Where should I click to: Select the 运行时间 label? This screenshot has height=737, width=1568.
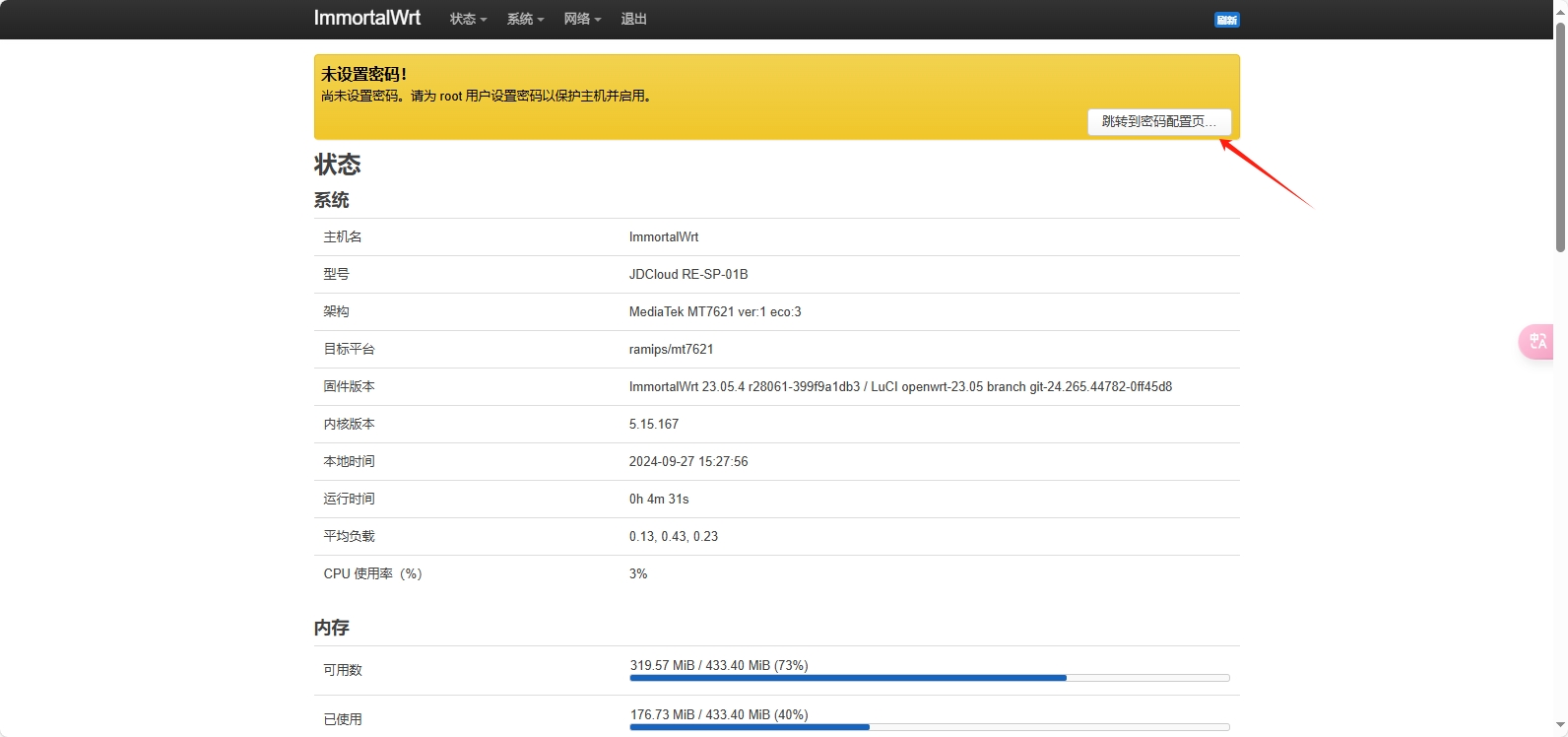pos(350,499)
